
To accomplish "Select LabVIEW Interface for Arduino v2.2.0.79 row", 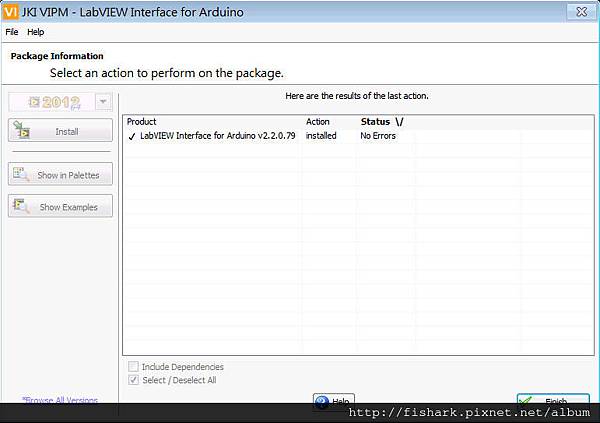I will pos(358,136).
